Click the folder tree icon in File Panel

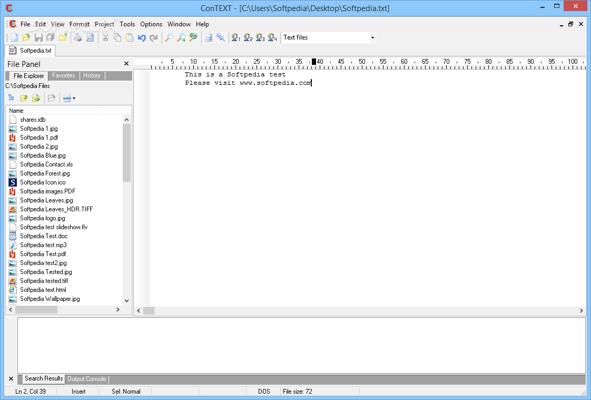click(11, 98)
